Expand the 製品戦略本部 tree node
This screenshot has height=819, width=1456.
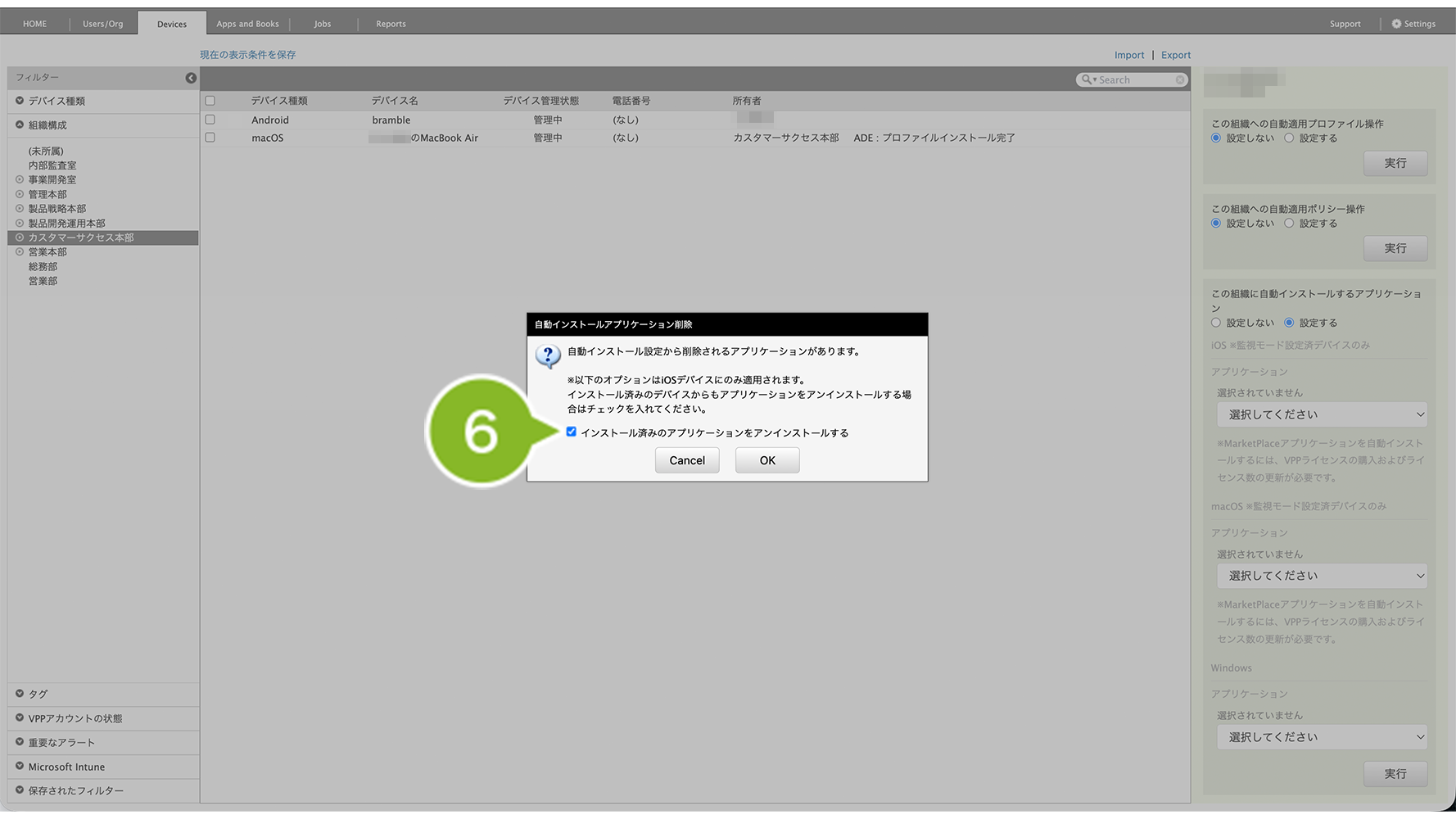(20, 208)
